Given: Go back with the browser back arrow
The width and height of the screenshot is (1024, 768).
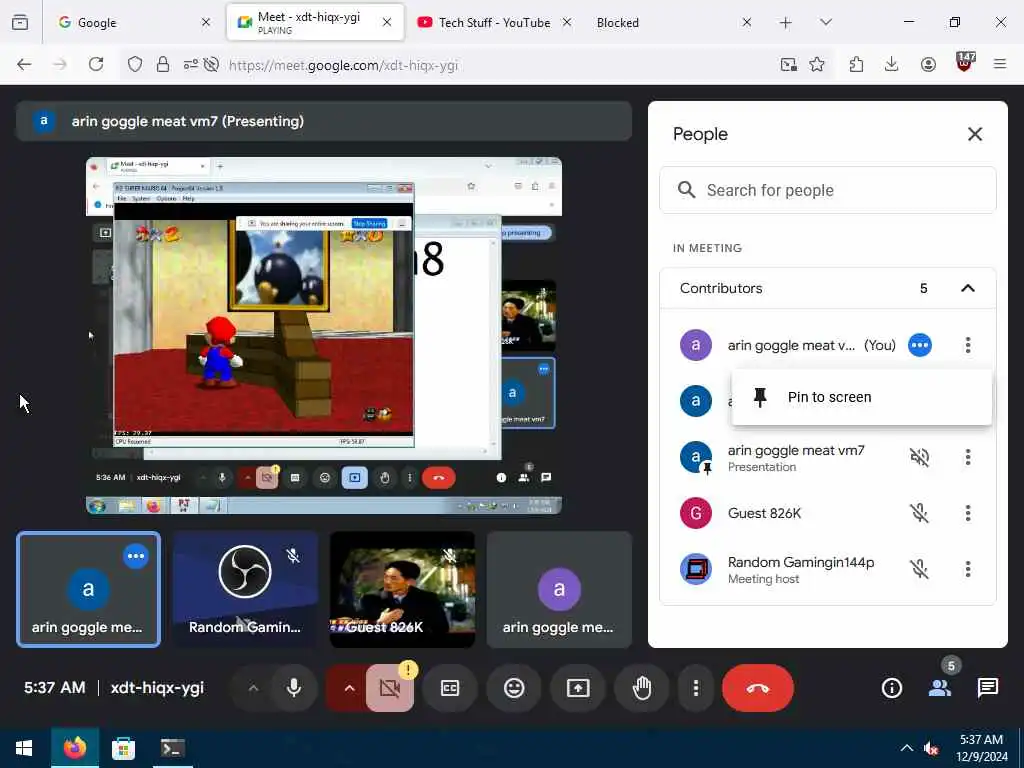Looking at the screenshot, I should (24, 65).
